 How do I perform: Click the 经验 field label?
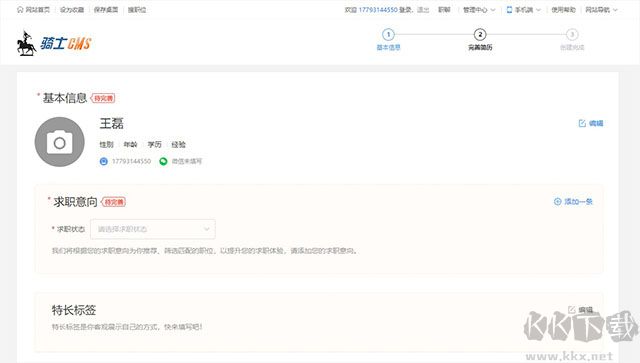tap(178, 145)
